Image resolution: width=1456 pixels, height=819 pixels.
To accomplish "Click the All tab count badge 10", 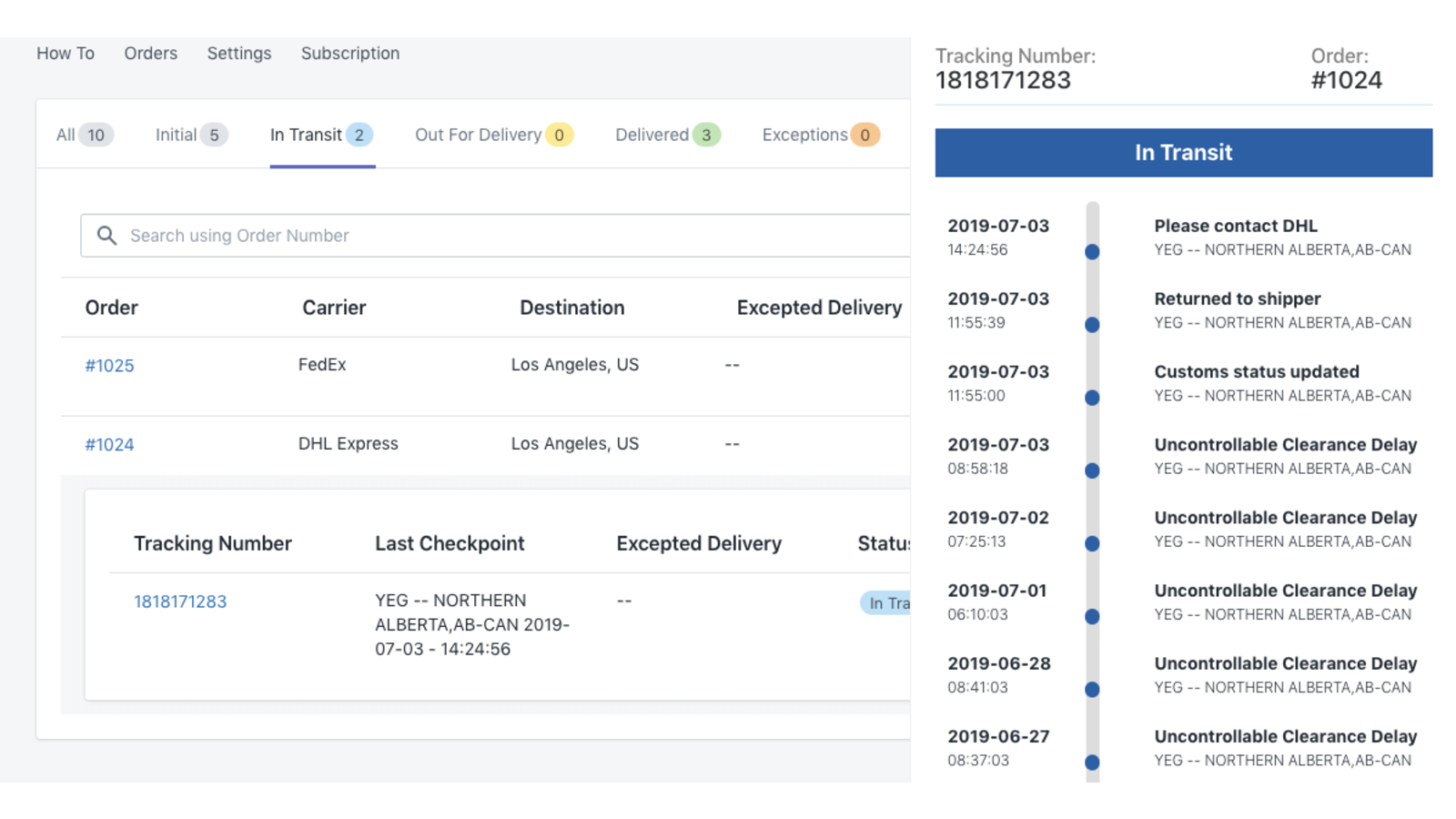I will [96, 135].
